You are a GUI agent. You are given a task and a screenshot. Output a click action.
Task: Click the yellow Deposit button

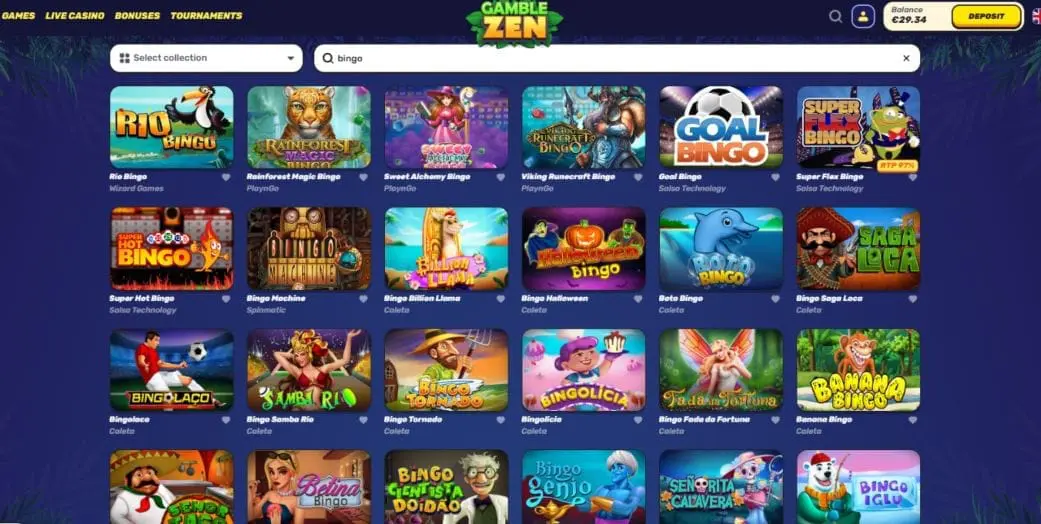(x=987, y=17)
